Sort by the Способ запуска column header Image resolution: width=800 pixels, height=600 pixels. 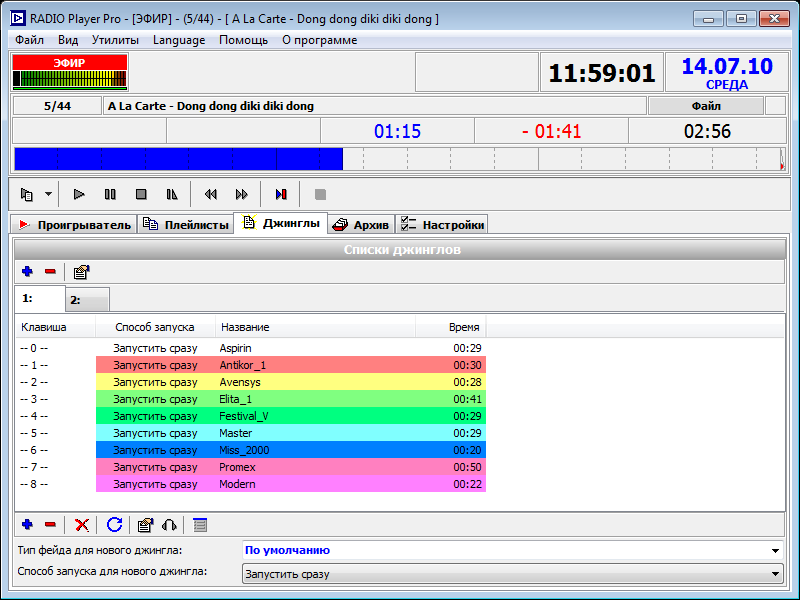tap(155, 327)
